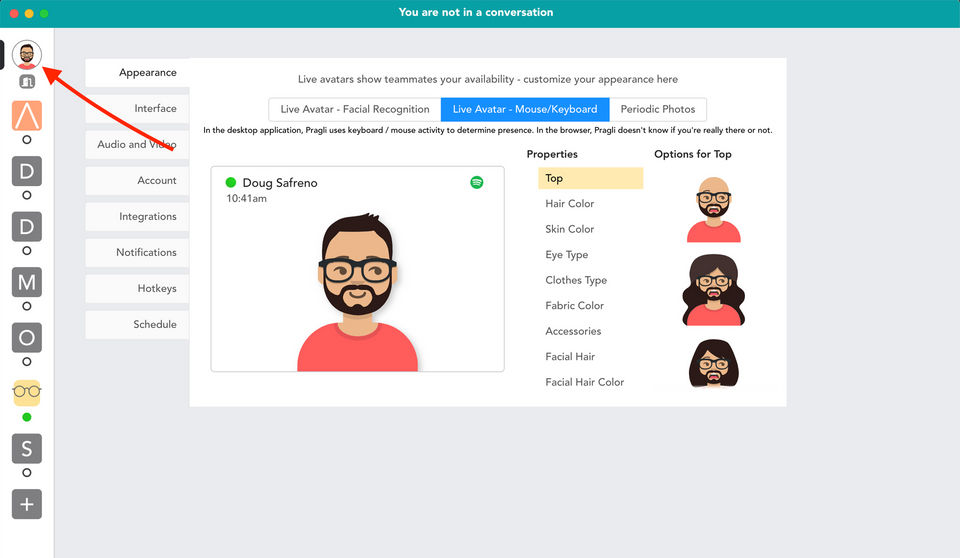Open the O team tile
The width and height of the screenshot is (960, 558).
point(27,337)
